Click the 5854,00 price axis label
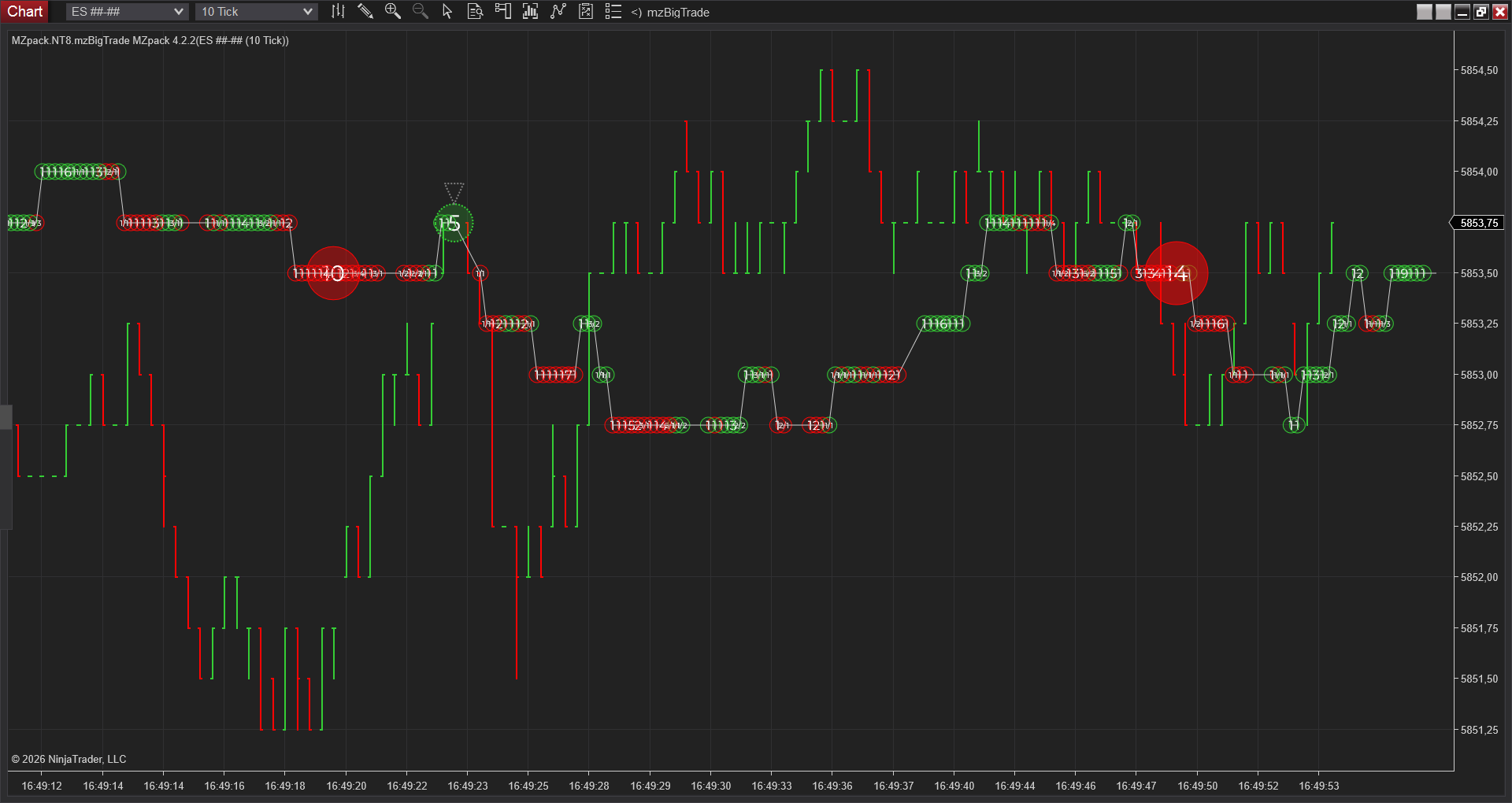The height and width of the screenshot is (803, 1512). [1479, 172]
